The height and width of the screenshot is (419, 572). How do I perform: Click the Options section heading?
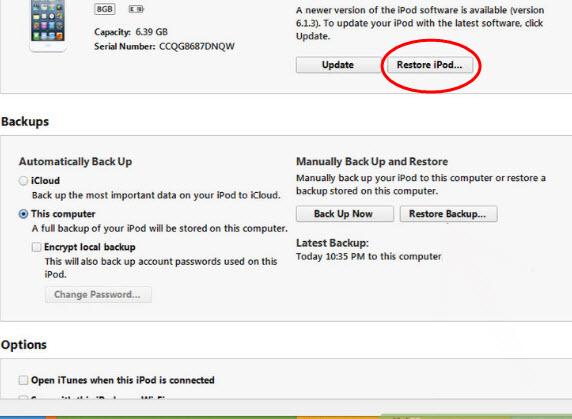coord(24,345)
